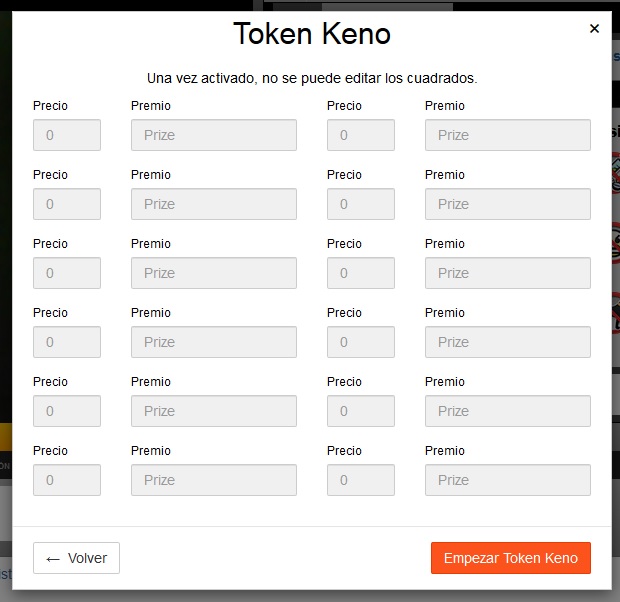The height and width of the screenshot is (602, 620).
Task: Focus third row left Premio field
Action: pyautogui.click(x=213, y=273)
